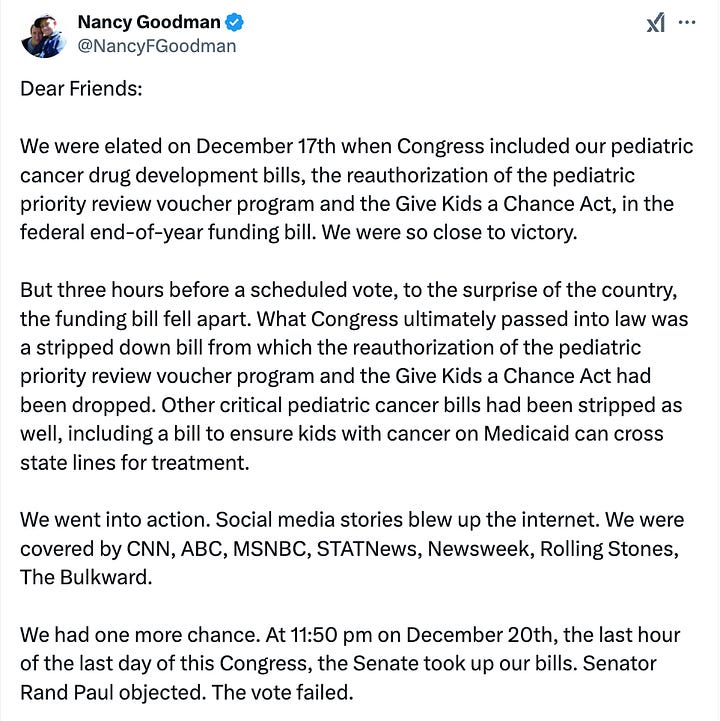Click the "Dear Friends:" greeting line
The image size is (720, 721).
(x=81, y=88)
